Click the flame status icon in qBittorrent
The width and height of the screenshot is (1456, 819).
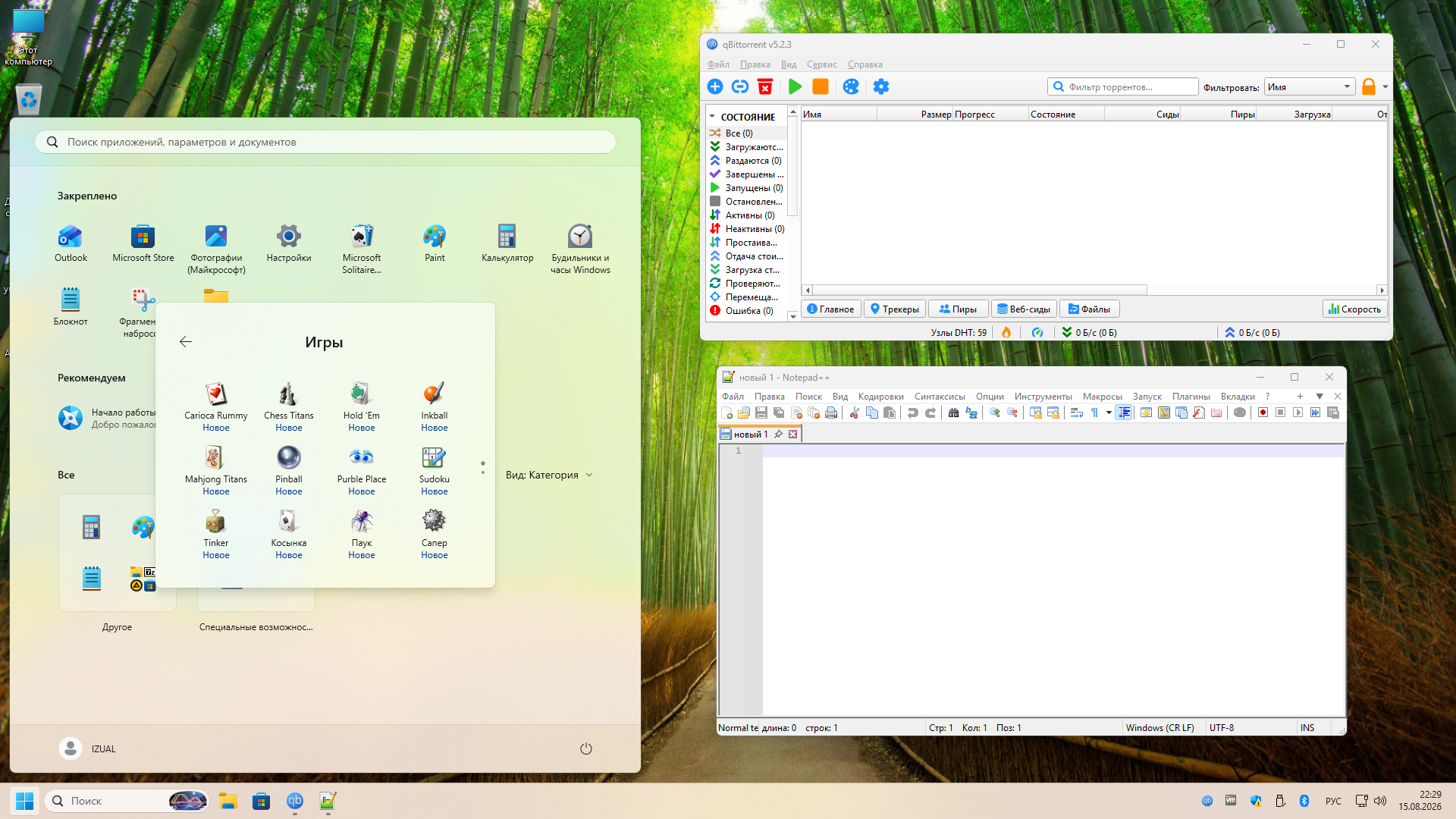1006,332
